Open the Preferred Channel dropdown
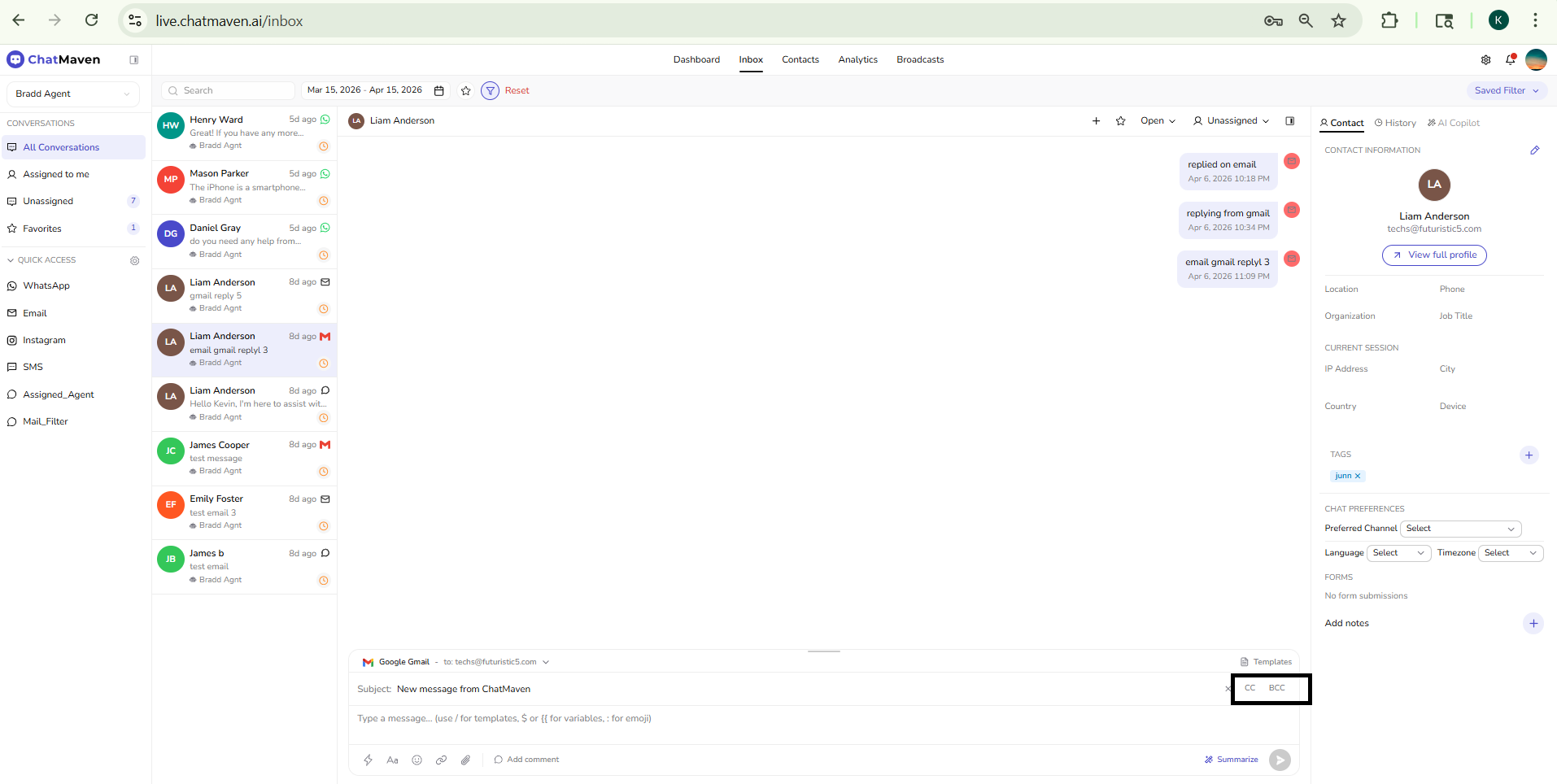This screenshot has width=1557, height=784. [x=1460, y=529]
